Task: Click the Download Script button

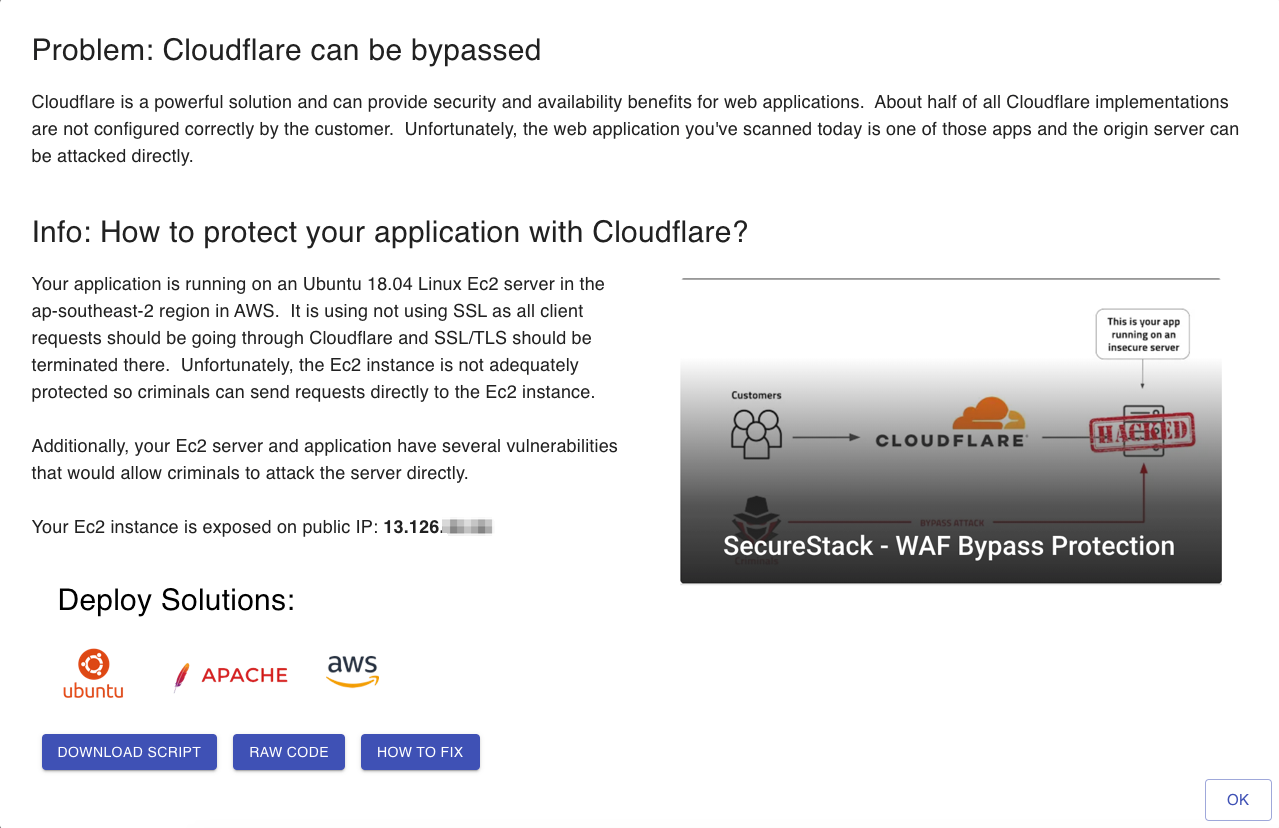Action: [x=129, y=752]
